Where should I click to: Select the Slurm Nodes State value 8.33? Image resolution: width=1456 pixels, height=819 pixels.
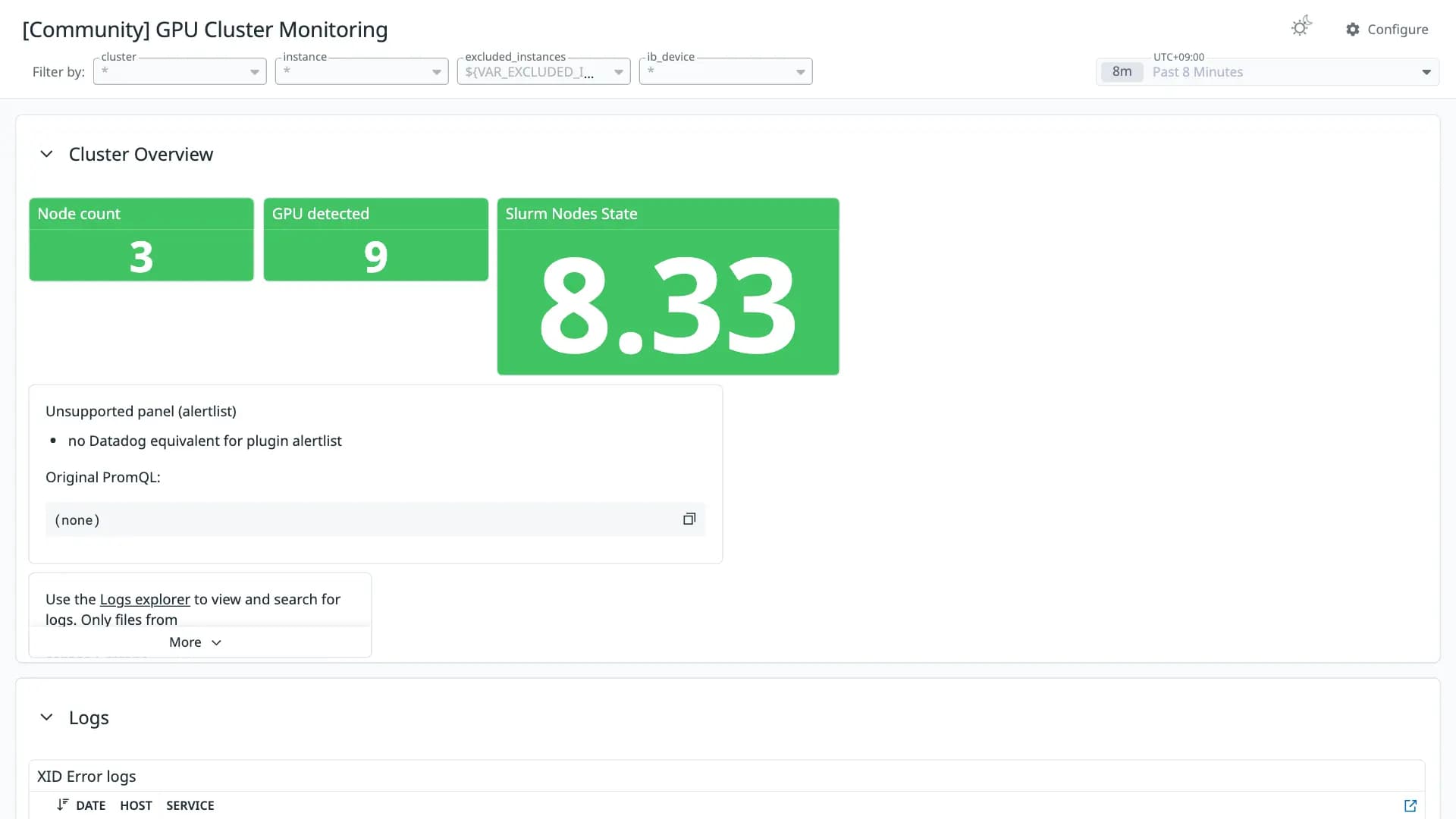(x=667, y=305)
